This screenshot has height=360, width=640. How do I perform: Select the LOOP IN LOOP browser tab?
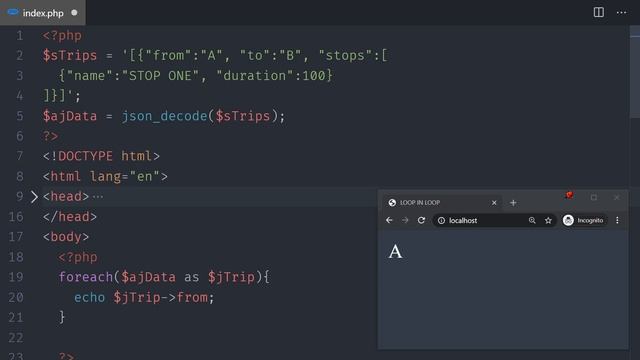click(442, 202)
